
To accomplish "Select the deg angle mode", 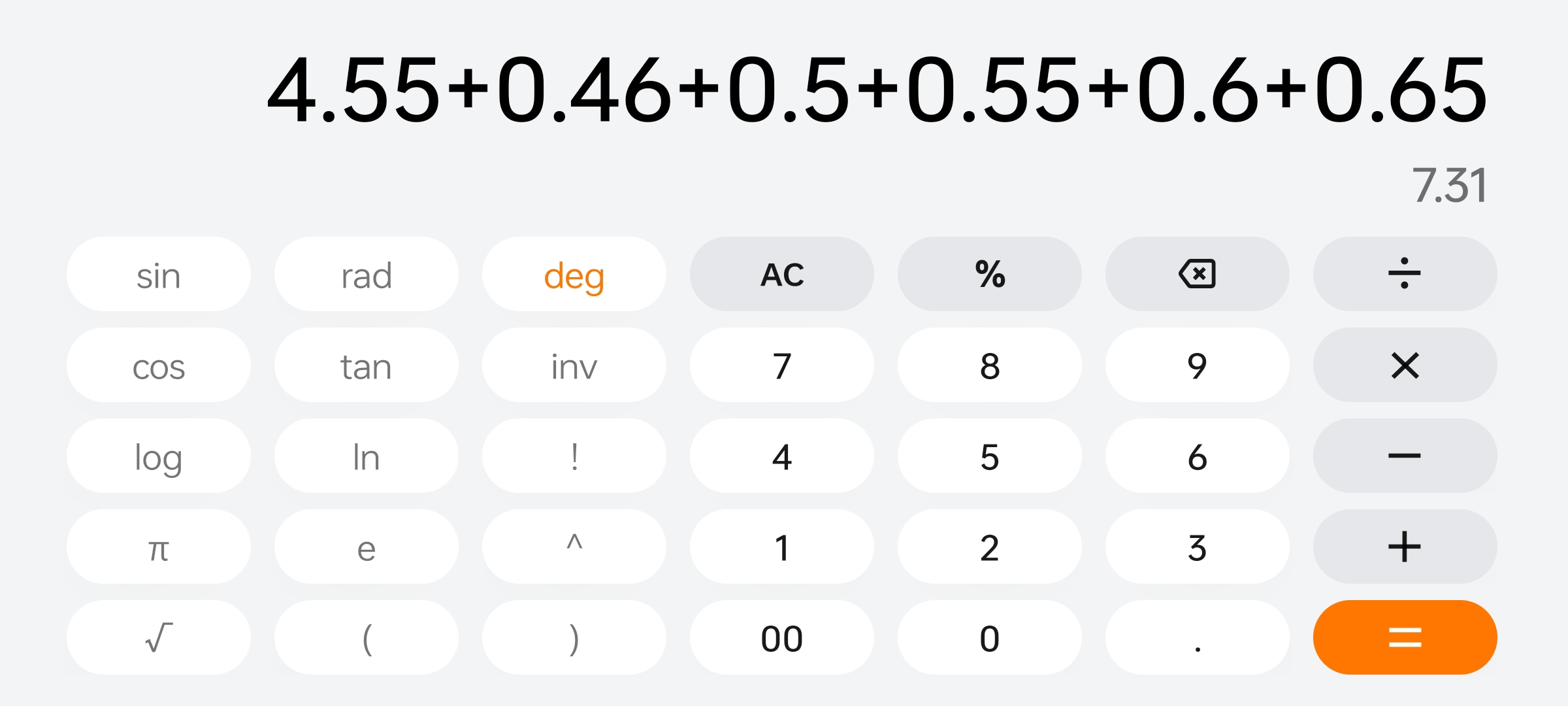I will pos(574,274).
